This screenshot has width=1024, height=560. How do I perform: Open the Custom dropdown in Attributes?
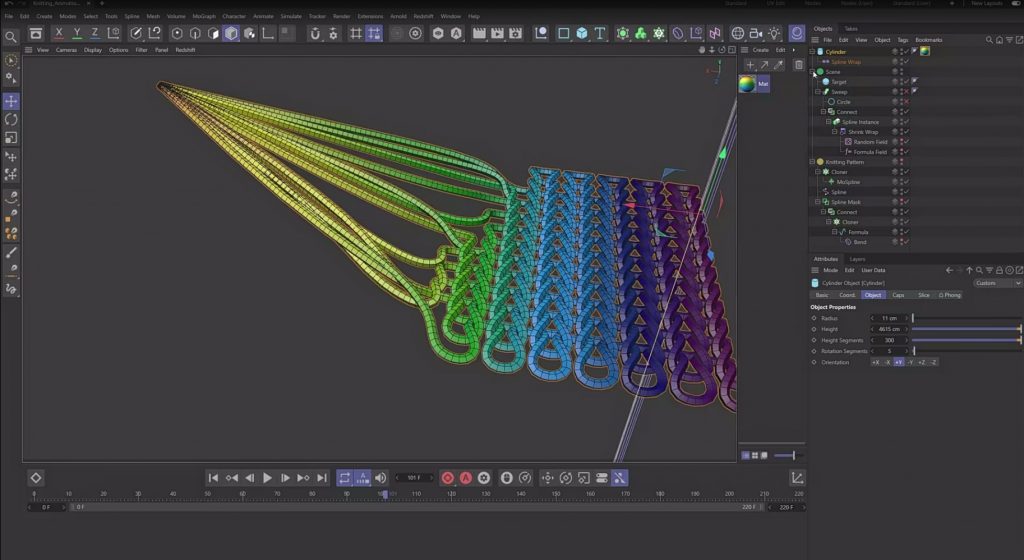click(x=997, y=283)
